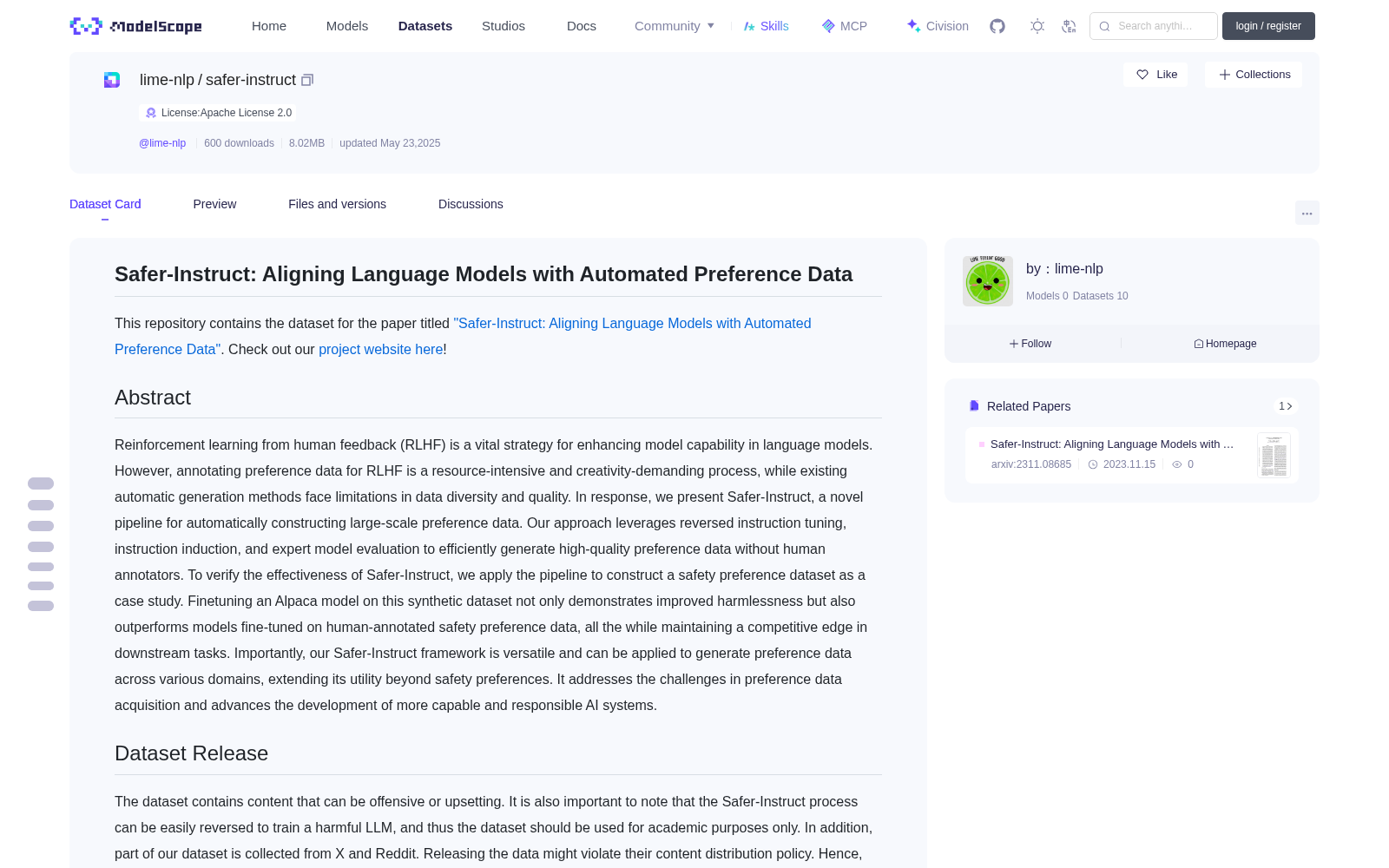Image resolution: width=1389 pixels, height=868 pixels.
Task: Click the '600 downloads' text
Action: click(x=239, y=143)
